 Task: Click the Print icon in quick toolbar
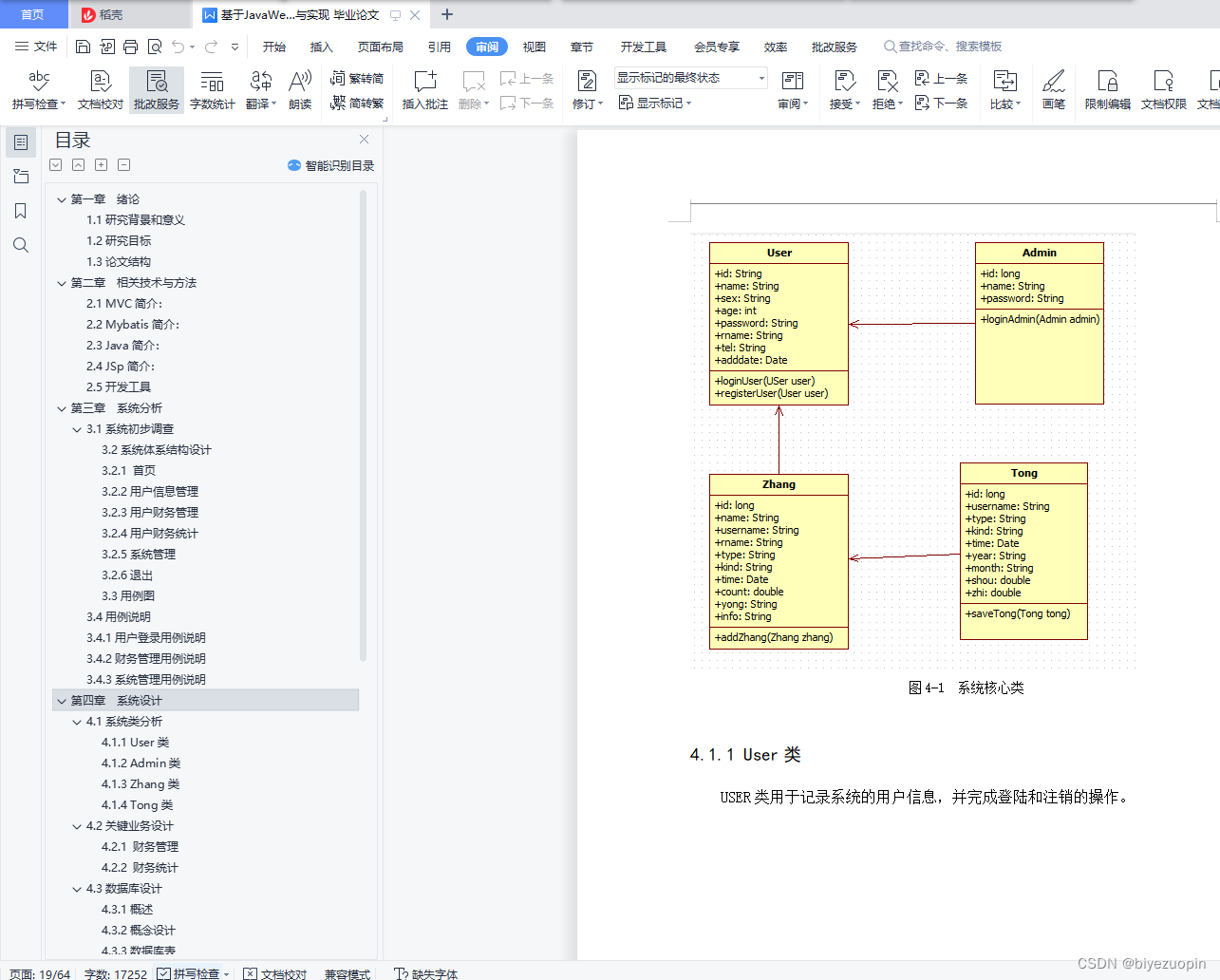click(x=130, y=47)
